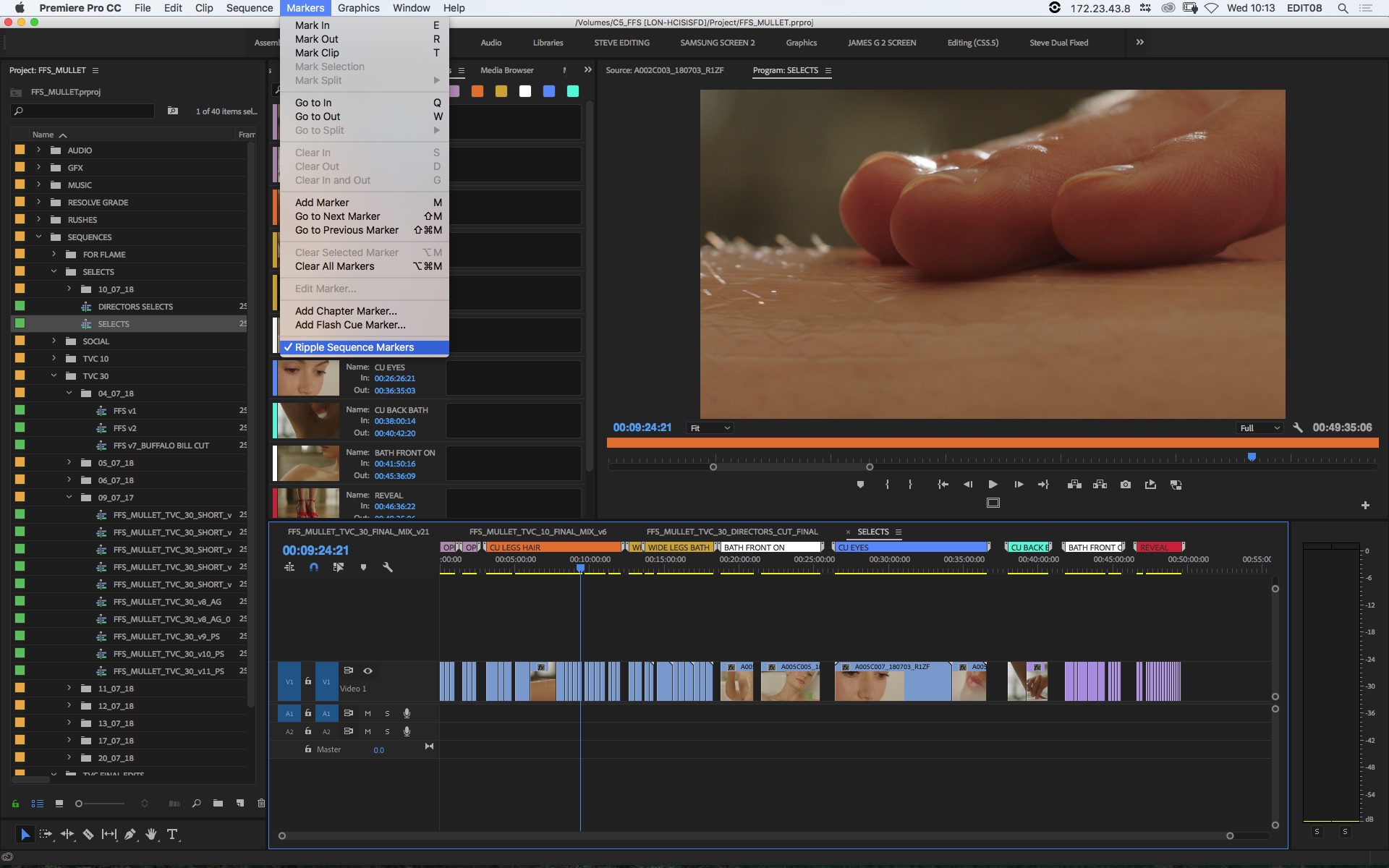
Task: Select the Audio workspace
Action: point(491,43)
